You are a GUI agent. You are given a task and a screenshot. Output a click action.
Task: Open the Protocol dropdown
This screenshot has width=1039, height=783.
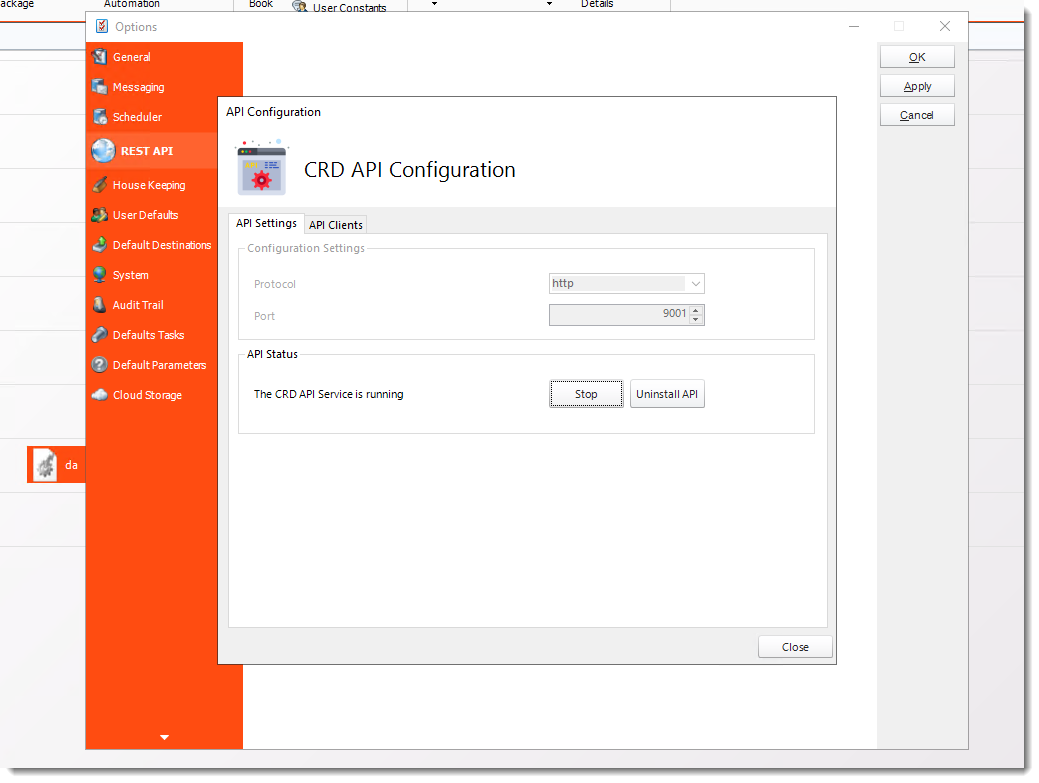click(696, 283)
